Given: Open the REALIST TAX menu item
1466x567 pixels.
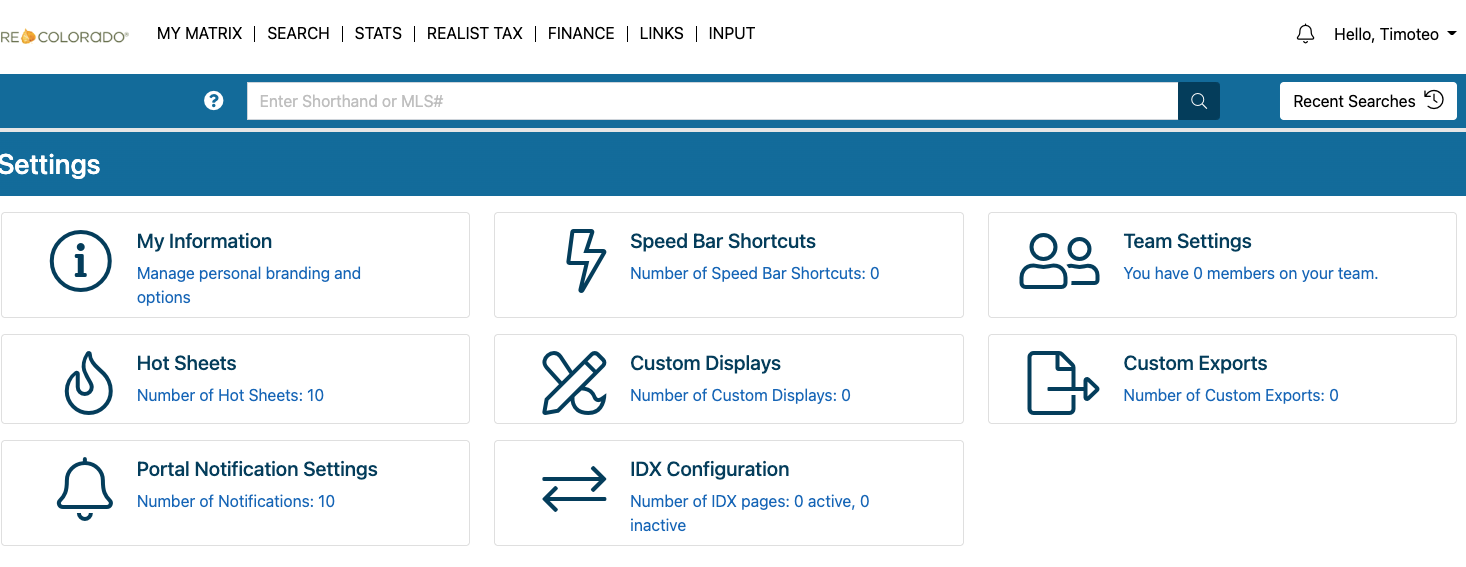Looking at the screenshot, I should (474, 33).
